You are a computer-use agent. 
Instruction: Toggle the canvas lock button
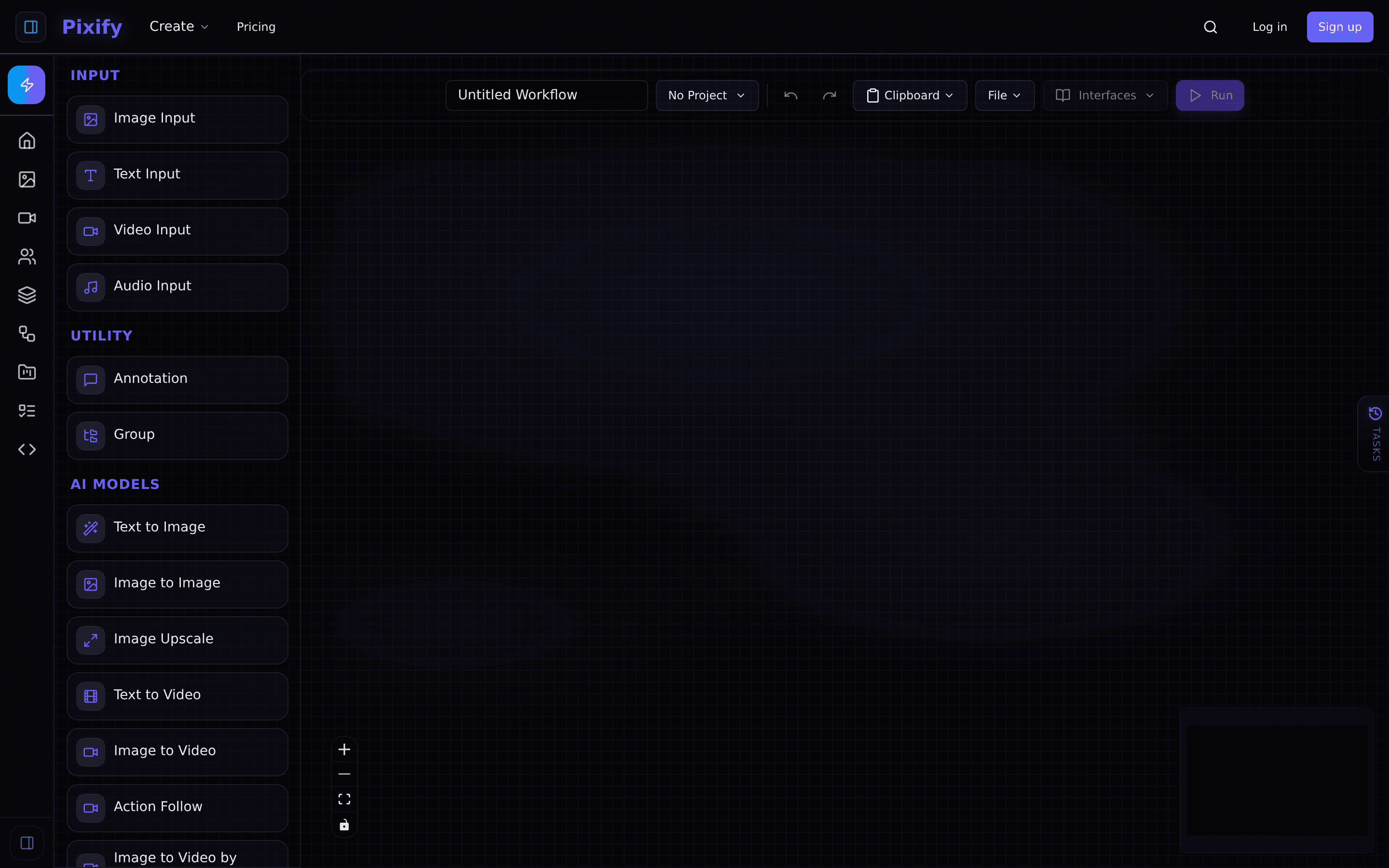pos(344,825)
